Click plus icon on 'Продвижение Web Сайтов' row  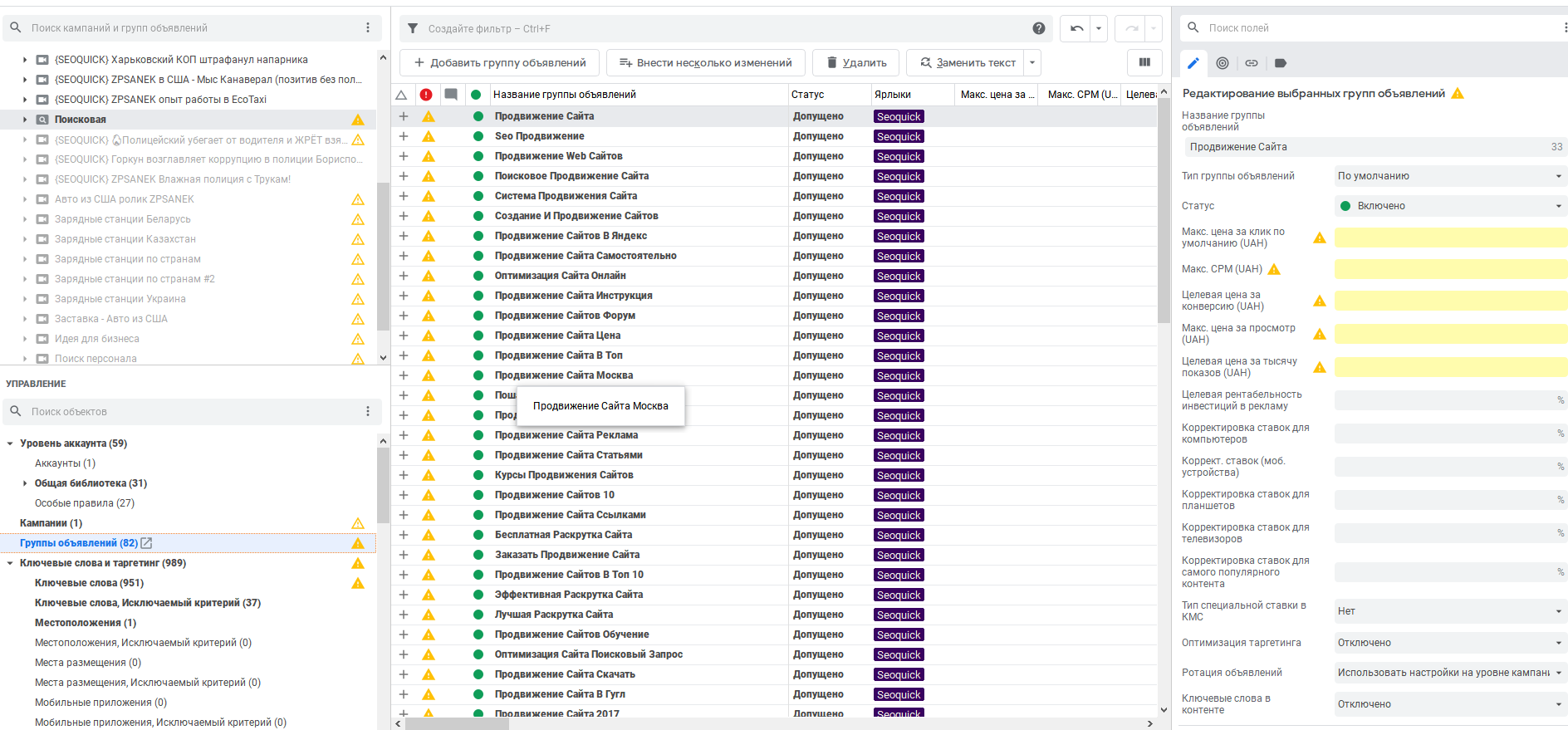(404, 156)
